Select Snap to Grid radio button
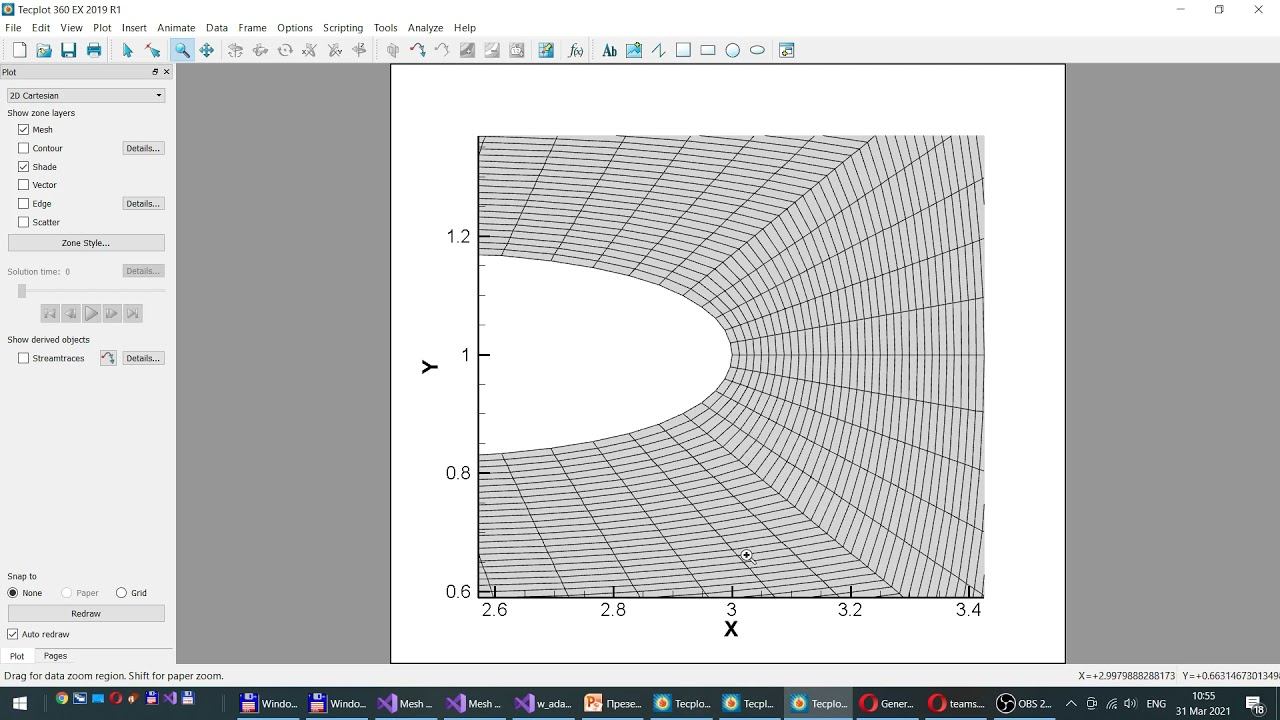The image size is (1280, 720). pos(121,593)
